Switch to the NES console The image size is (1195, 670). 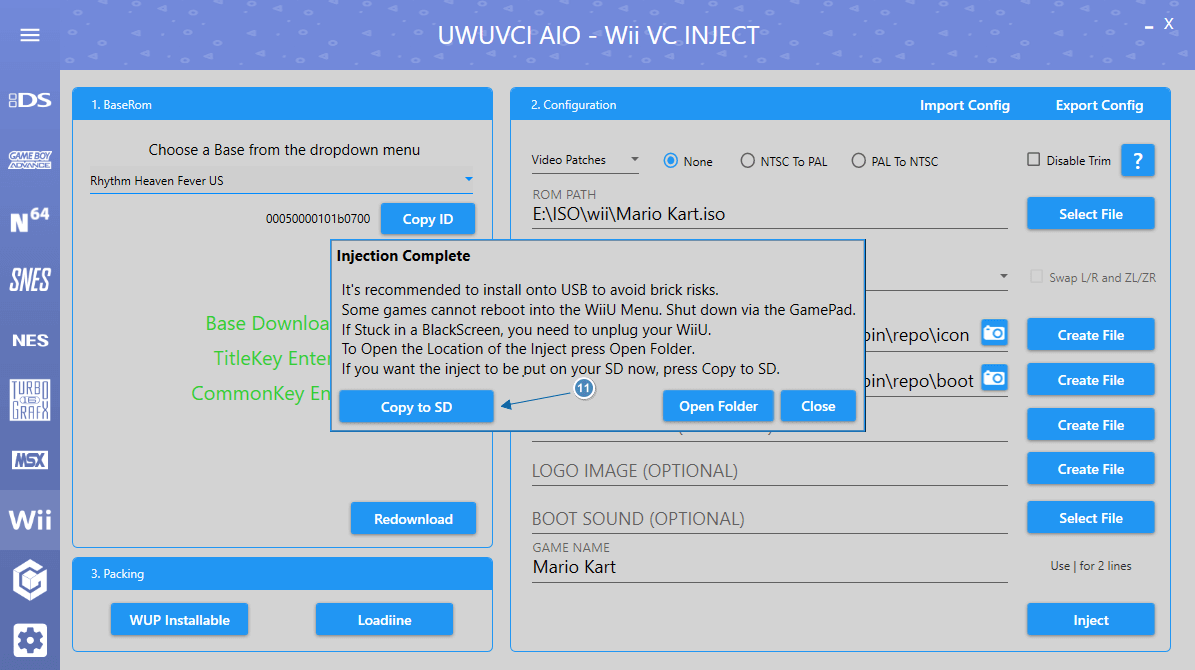click(30, 340)
